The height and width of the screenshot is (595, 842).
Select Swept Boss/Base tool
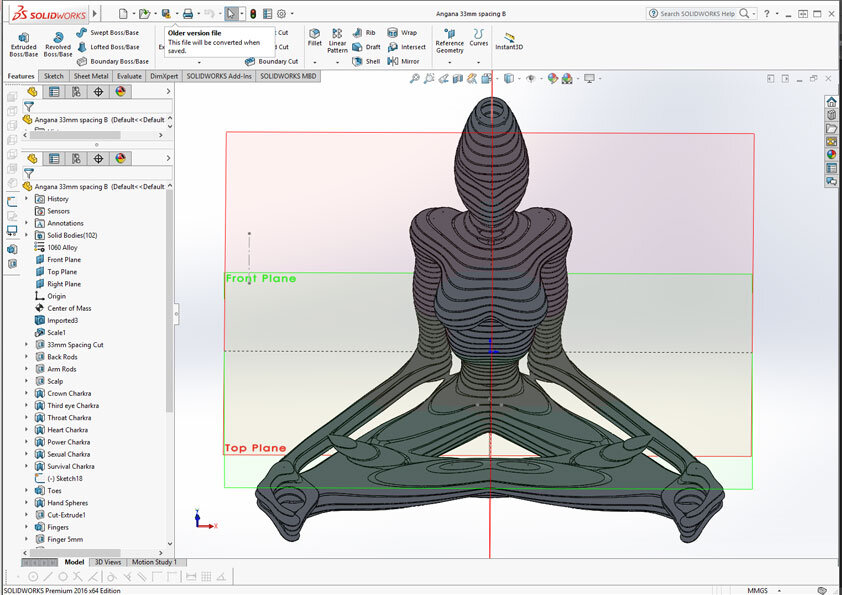tap(107, 33)
